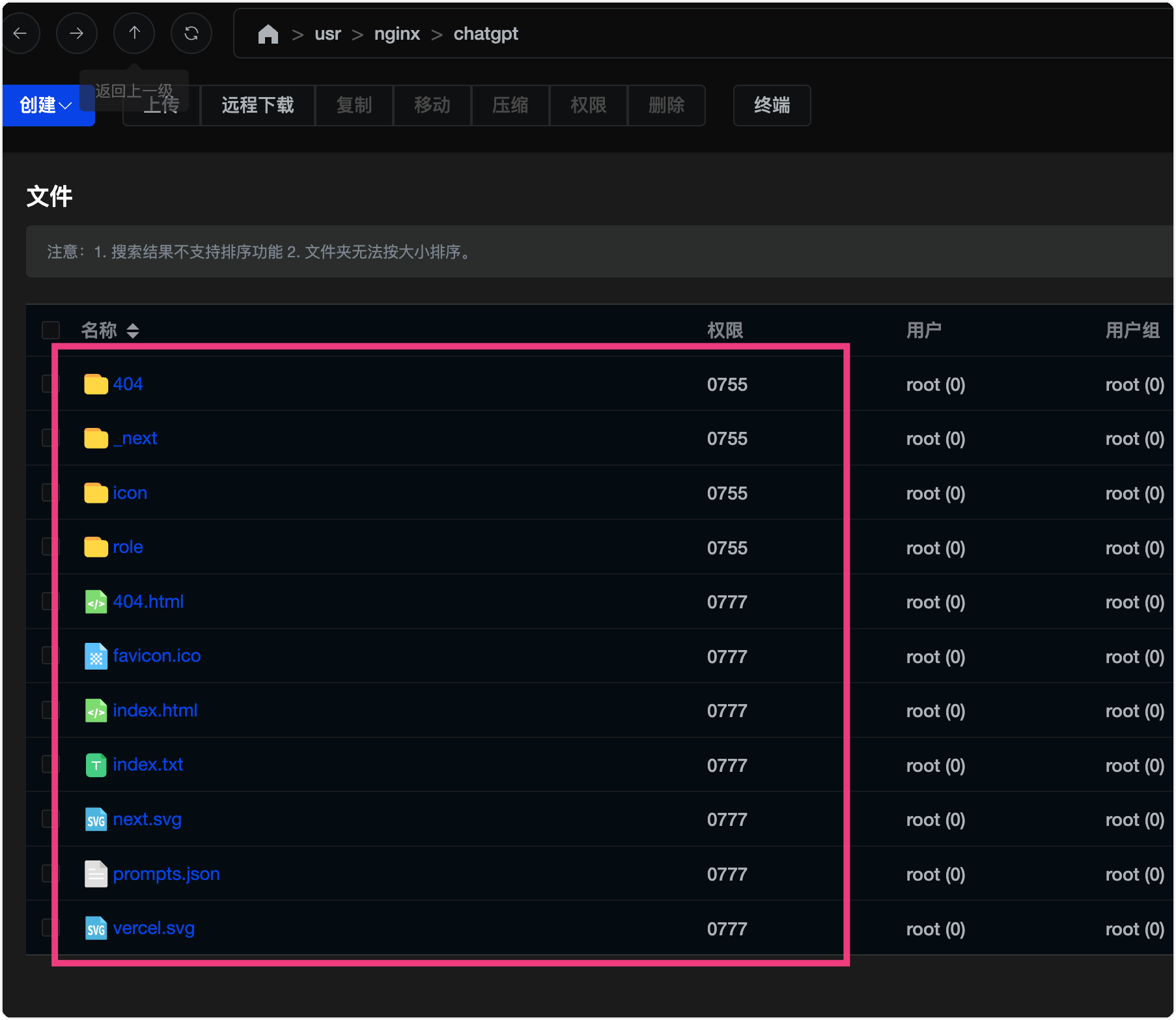This screenshot has width=1176, height=1020.
Task: Click the 文件 section heading
Action: [x=49, y=196]
